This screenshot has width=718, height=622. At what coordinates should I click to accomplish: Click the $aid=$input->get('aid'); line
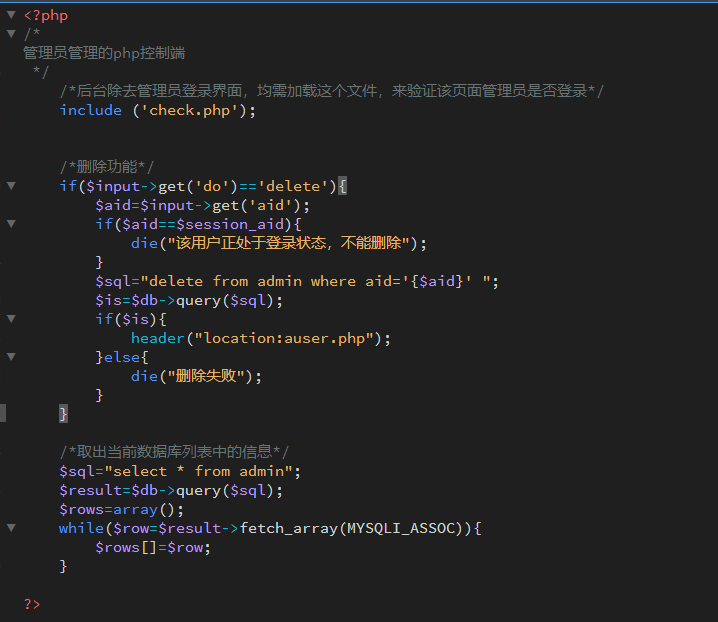pos(202,205)
